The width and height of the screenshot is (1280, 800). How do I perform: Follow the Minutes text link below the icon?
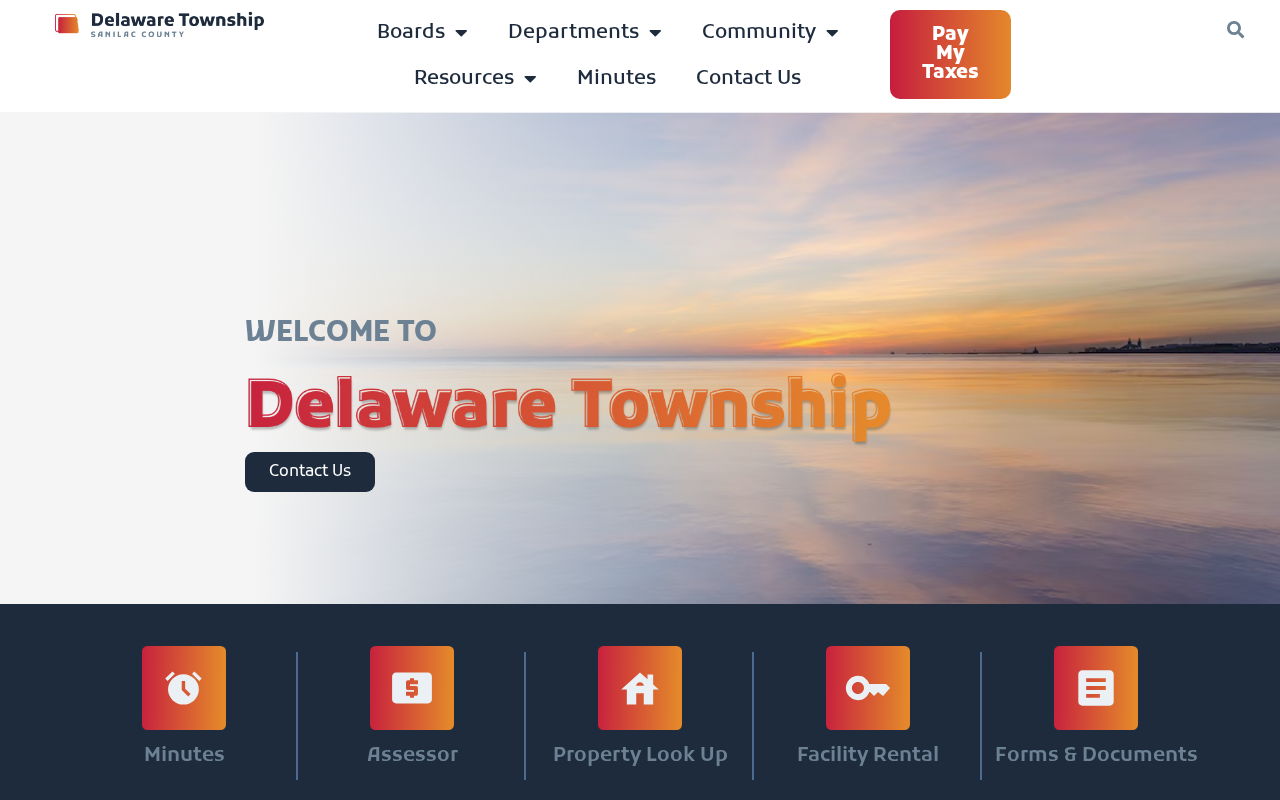click(184, 755)
